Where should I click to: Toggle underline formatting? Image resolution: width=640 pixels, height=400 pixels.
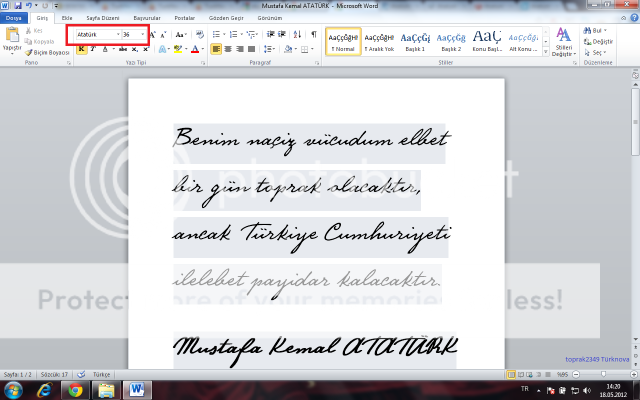click(105, 49)
